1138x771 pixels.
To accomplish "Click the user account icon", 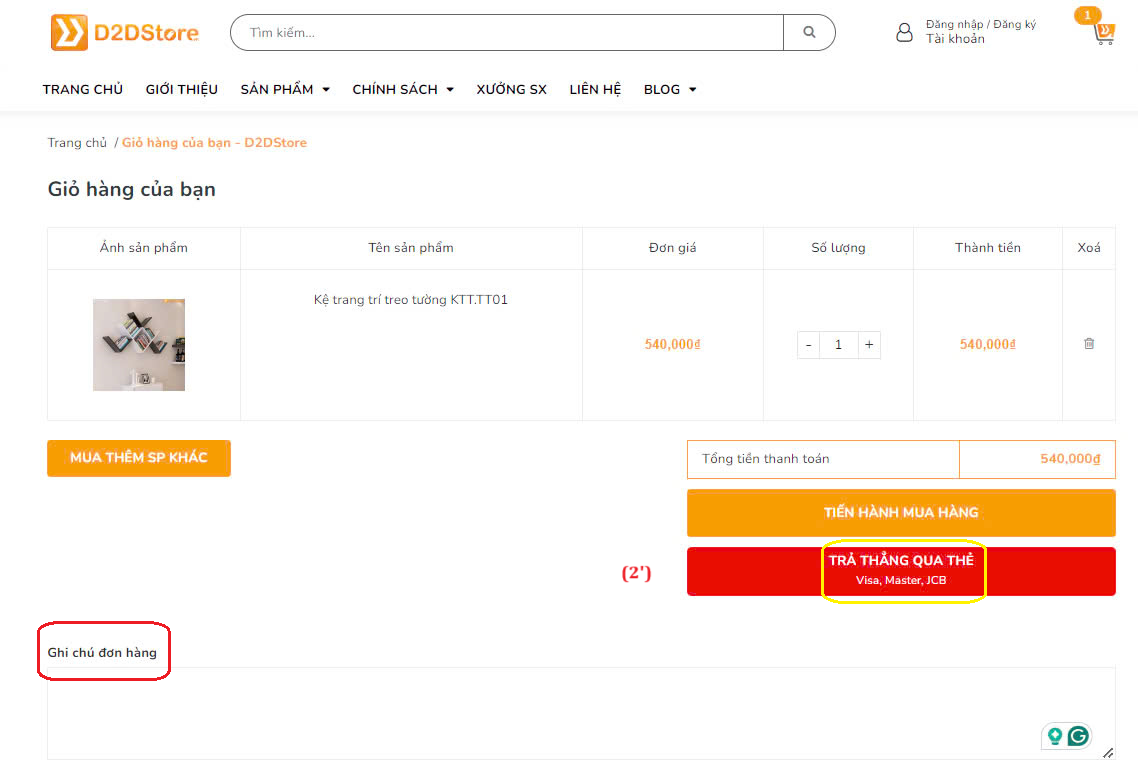I will (904, 32).
